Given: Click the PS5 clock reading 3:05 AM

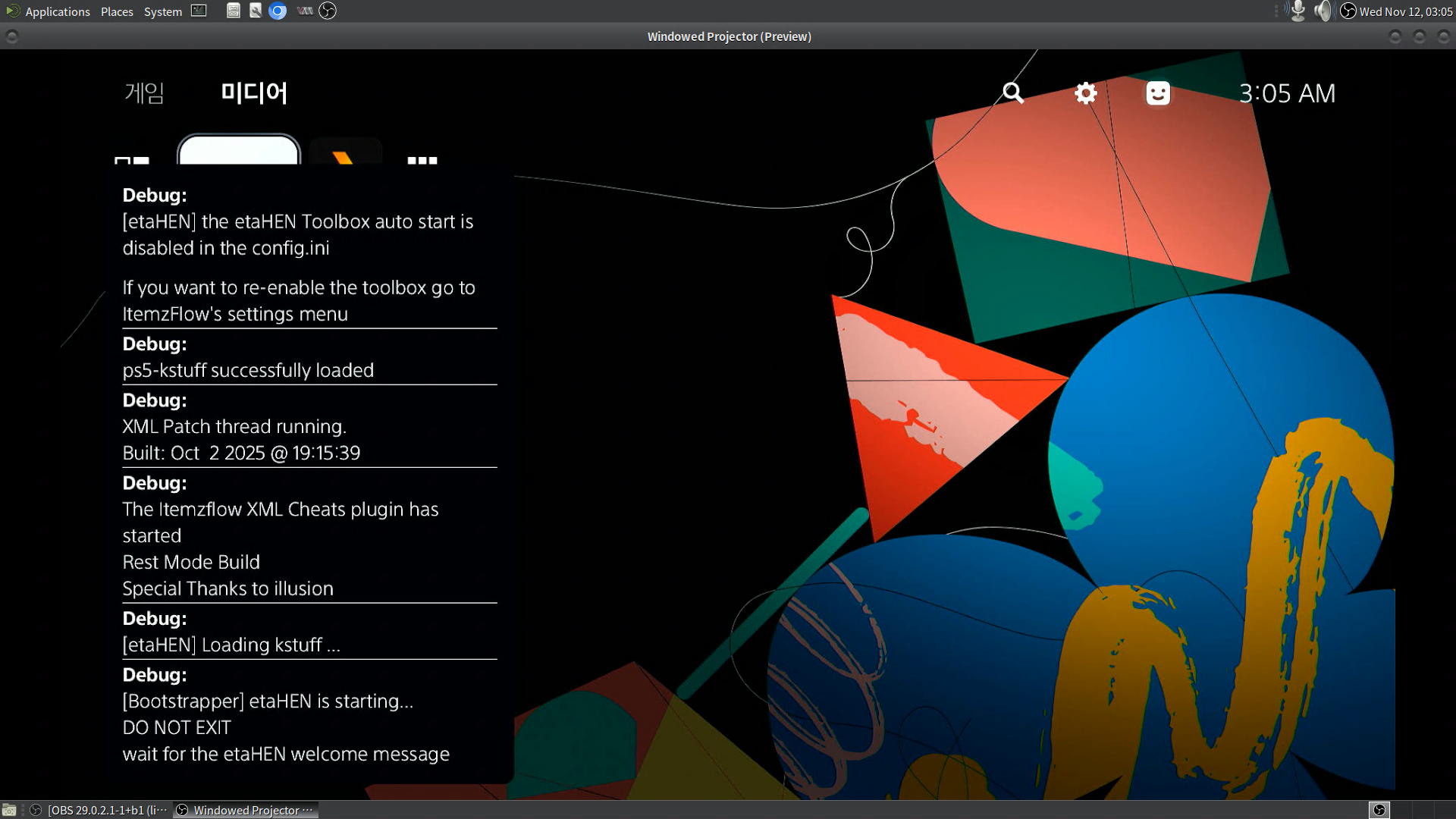Looking at the screenshot, I should coord(1287,93).
